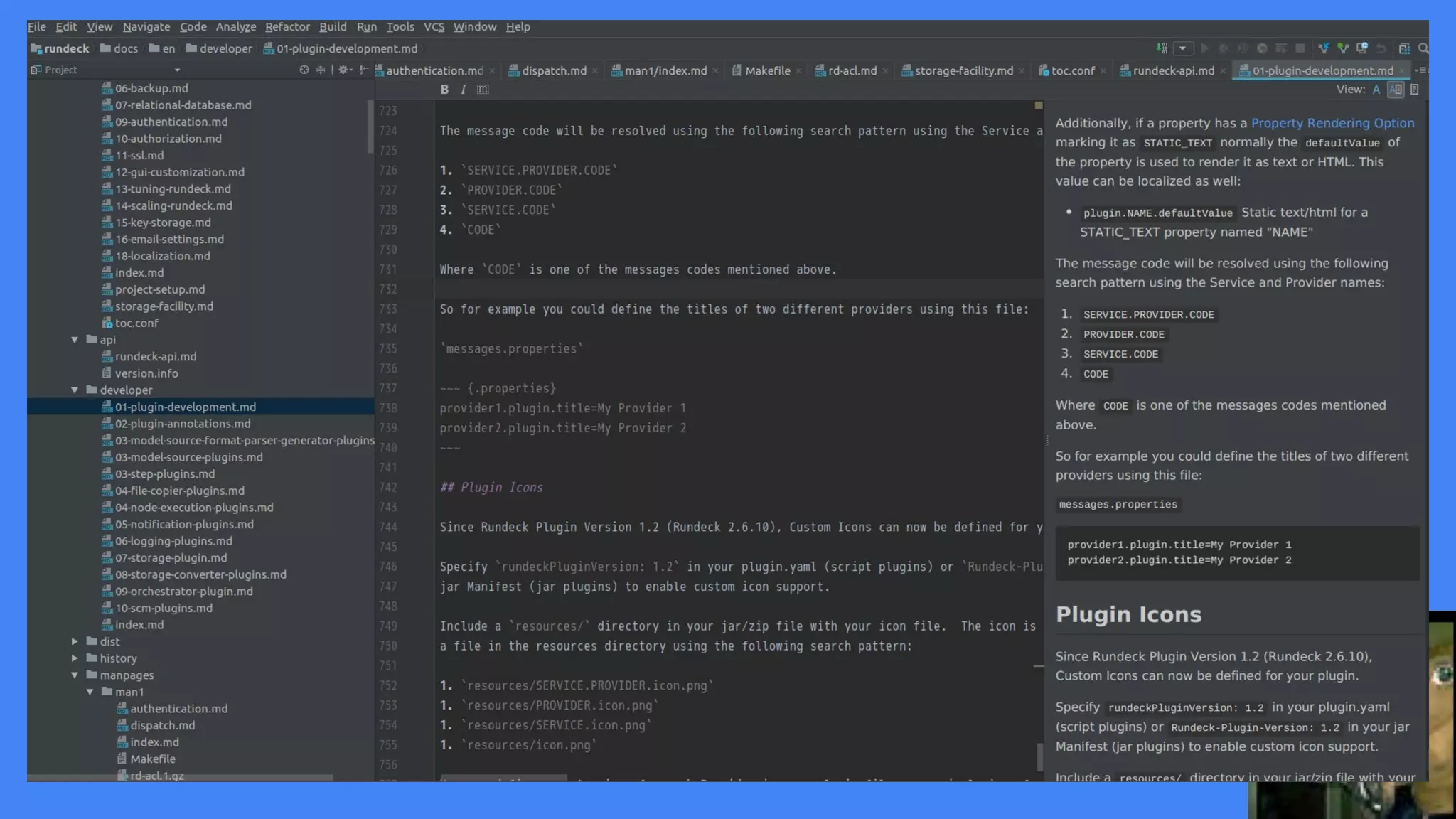The height and width of the screenshot is (819, 1456).
Task: Switch view to editor only
Action: click(1376, 90)
